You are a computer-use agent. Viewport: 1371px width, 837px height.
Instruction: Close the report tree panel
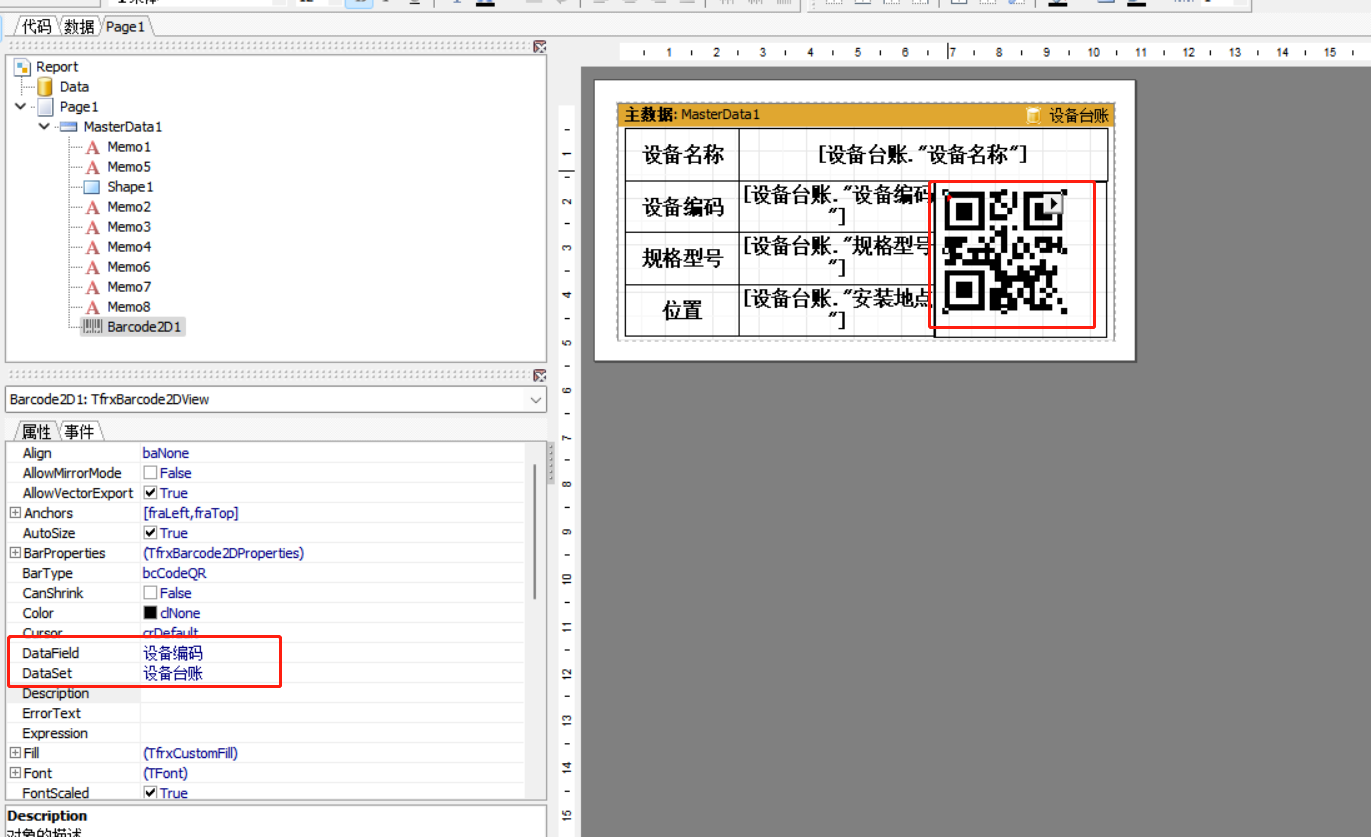[x=540, y=46]
